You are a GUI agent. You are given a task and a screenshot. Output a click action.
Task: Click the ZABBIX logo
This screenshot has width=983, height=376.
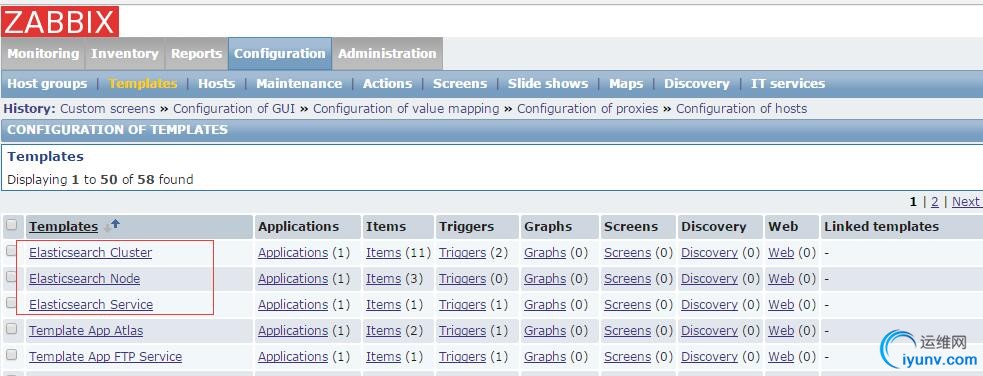coord(60,22)
